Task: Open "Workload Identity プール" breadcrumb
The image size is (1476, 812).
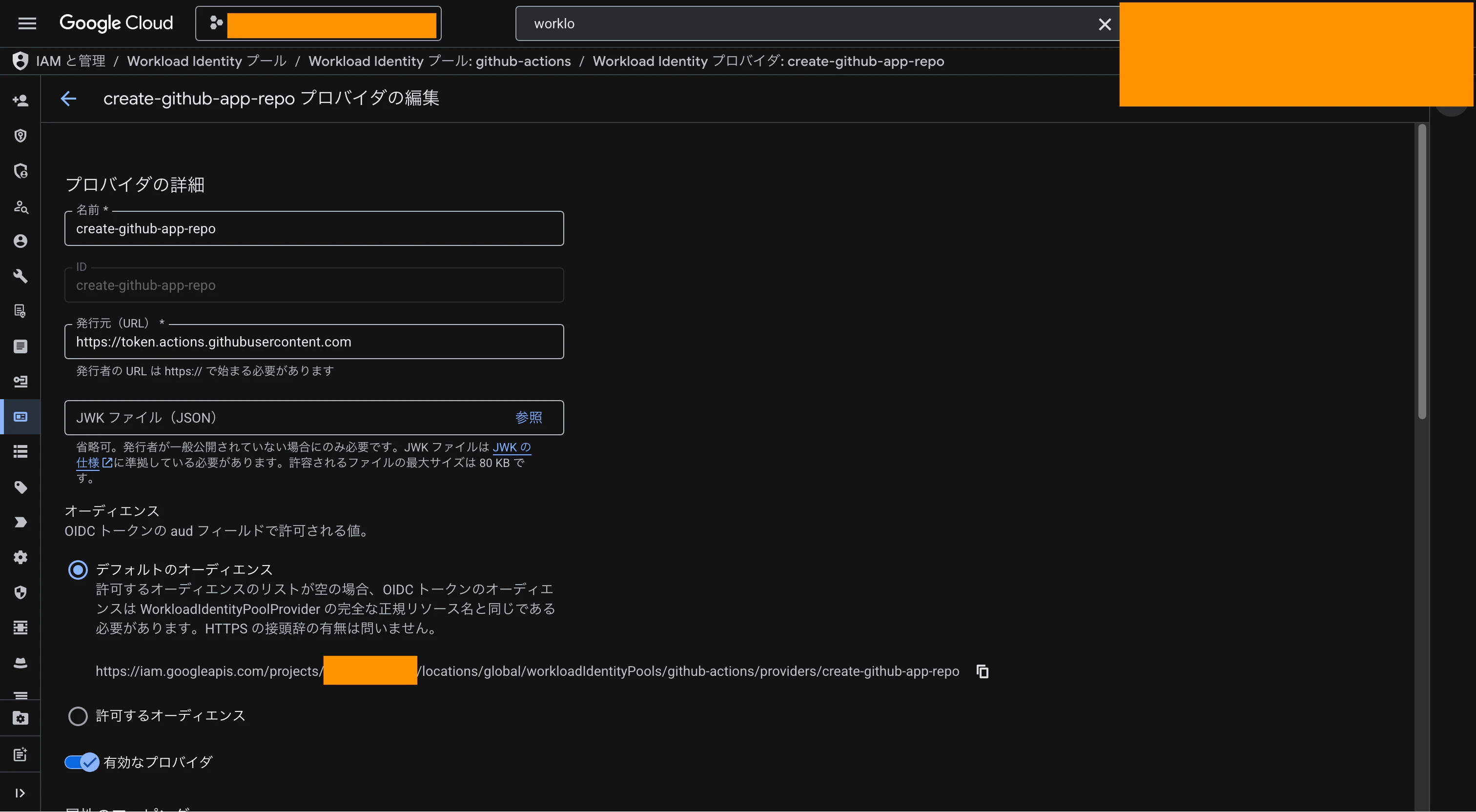Action: tap(207, 61)
